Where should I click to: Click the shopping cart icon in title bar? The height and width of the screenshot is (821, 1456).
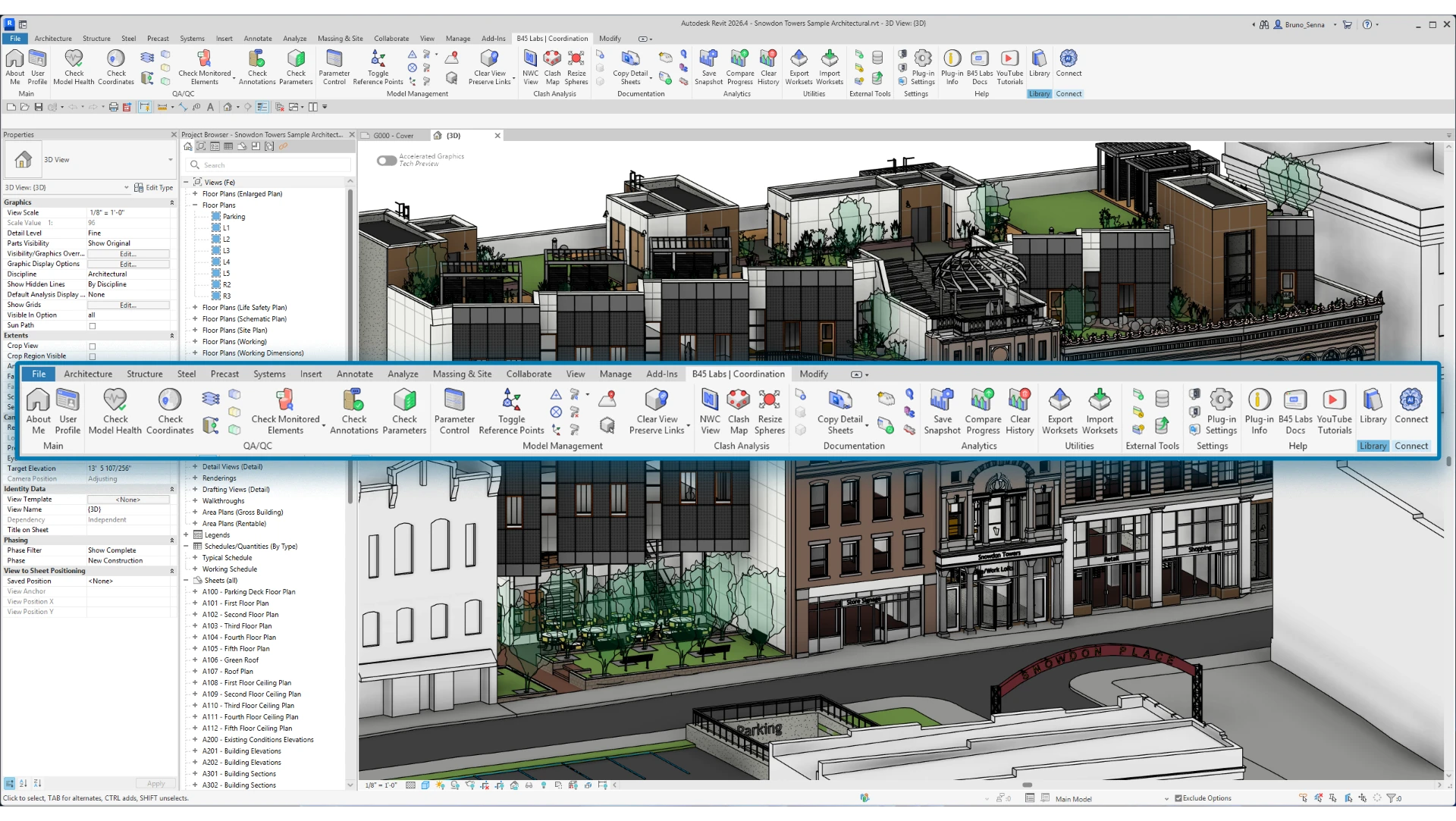click(1348, 24)
